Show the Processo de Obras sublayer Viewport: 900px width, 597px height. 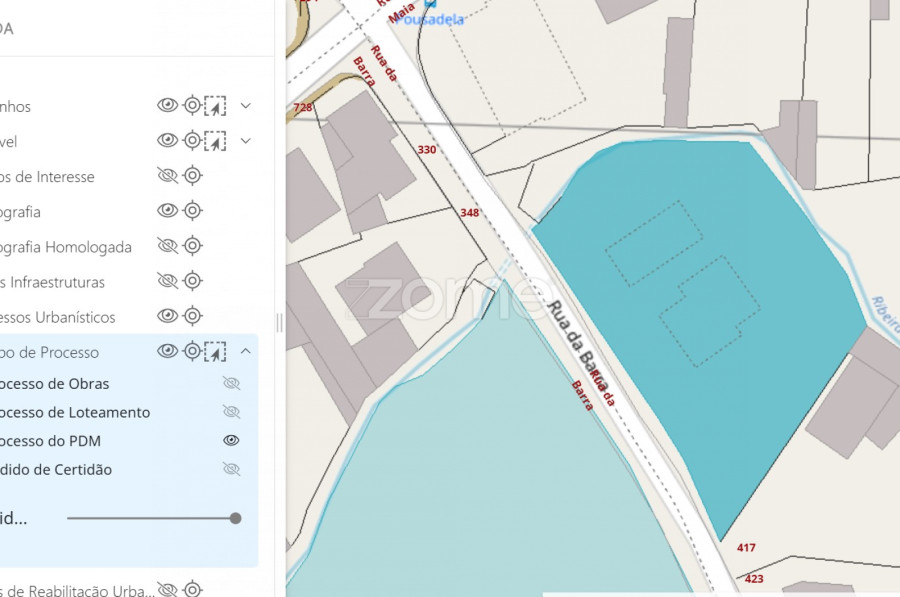pos(231,383)
